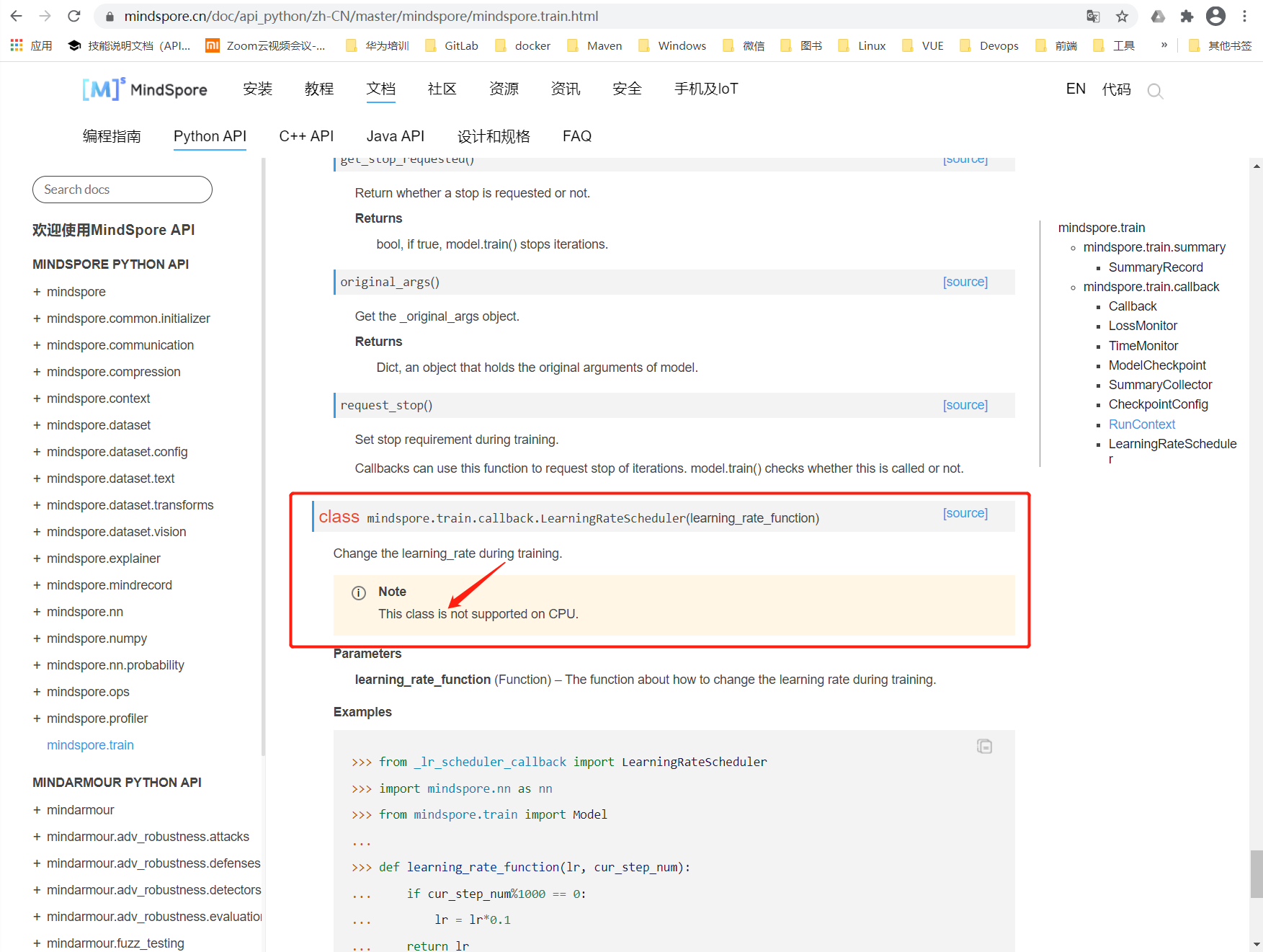Open the 文档 top menu item
This screenshot has width=1263, height=952.
coord(381,89)
